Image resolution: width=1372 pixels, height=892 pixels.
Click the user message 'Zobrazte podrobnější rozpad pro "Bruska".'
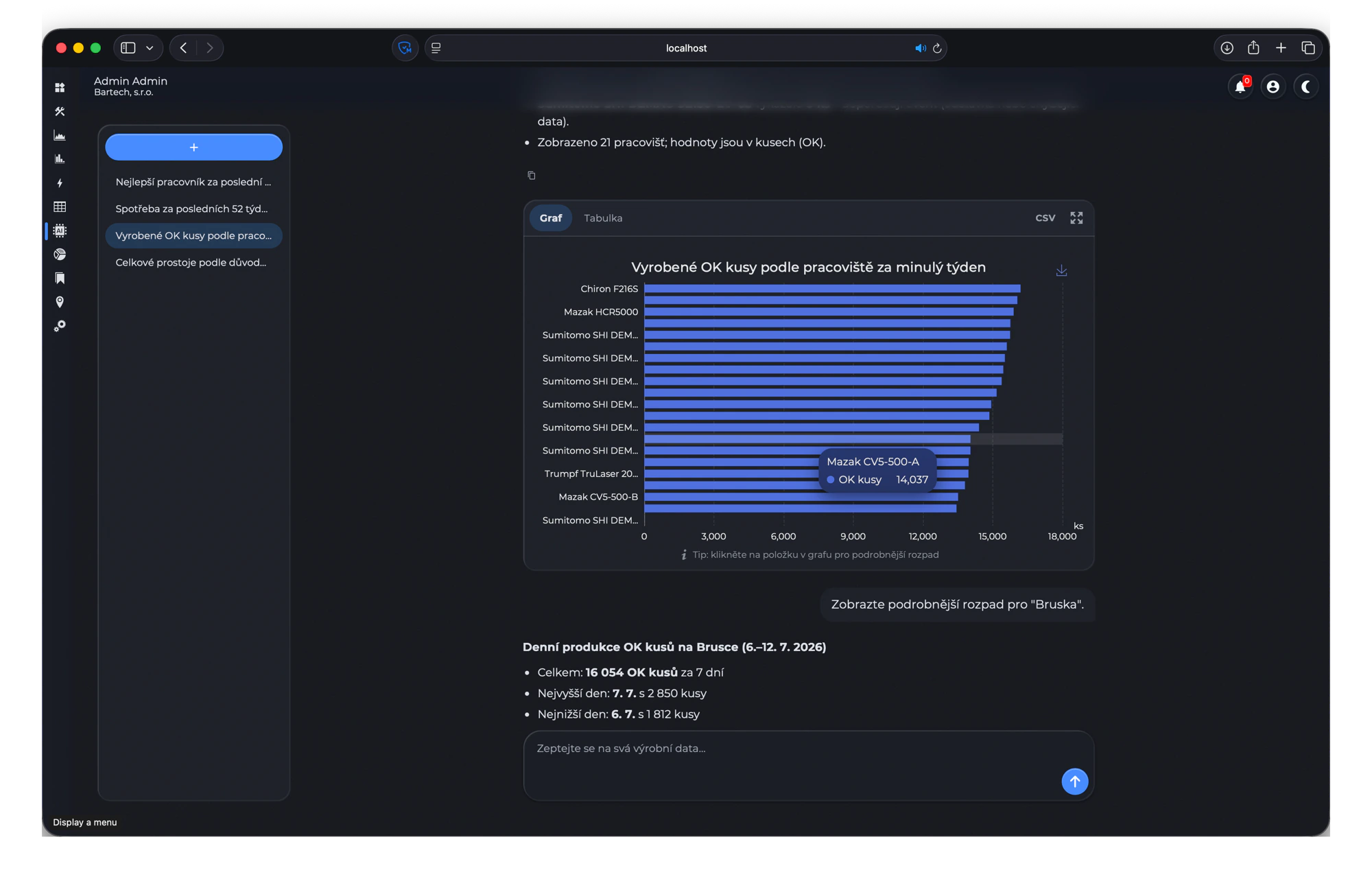[957, 605]
